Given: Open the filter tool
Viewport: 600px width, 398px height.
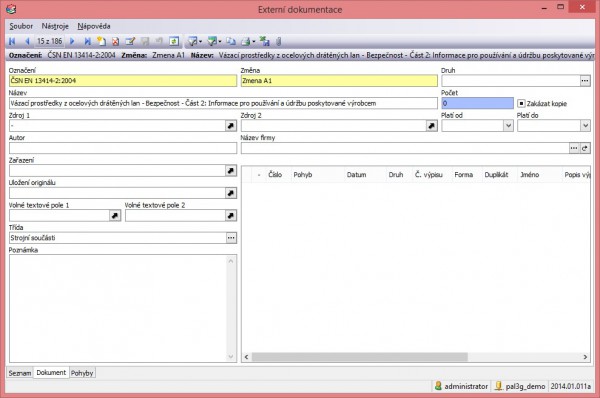Looking at the screenshot, I should 193,41.
